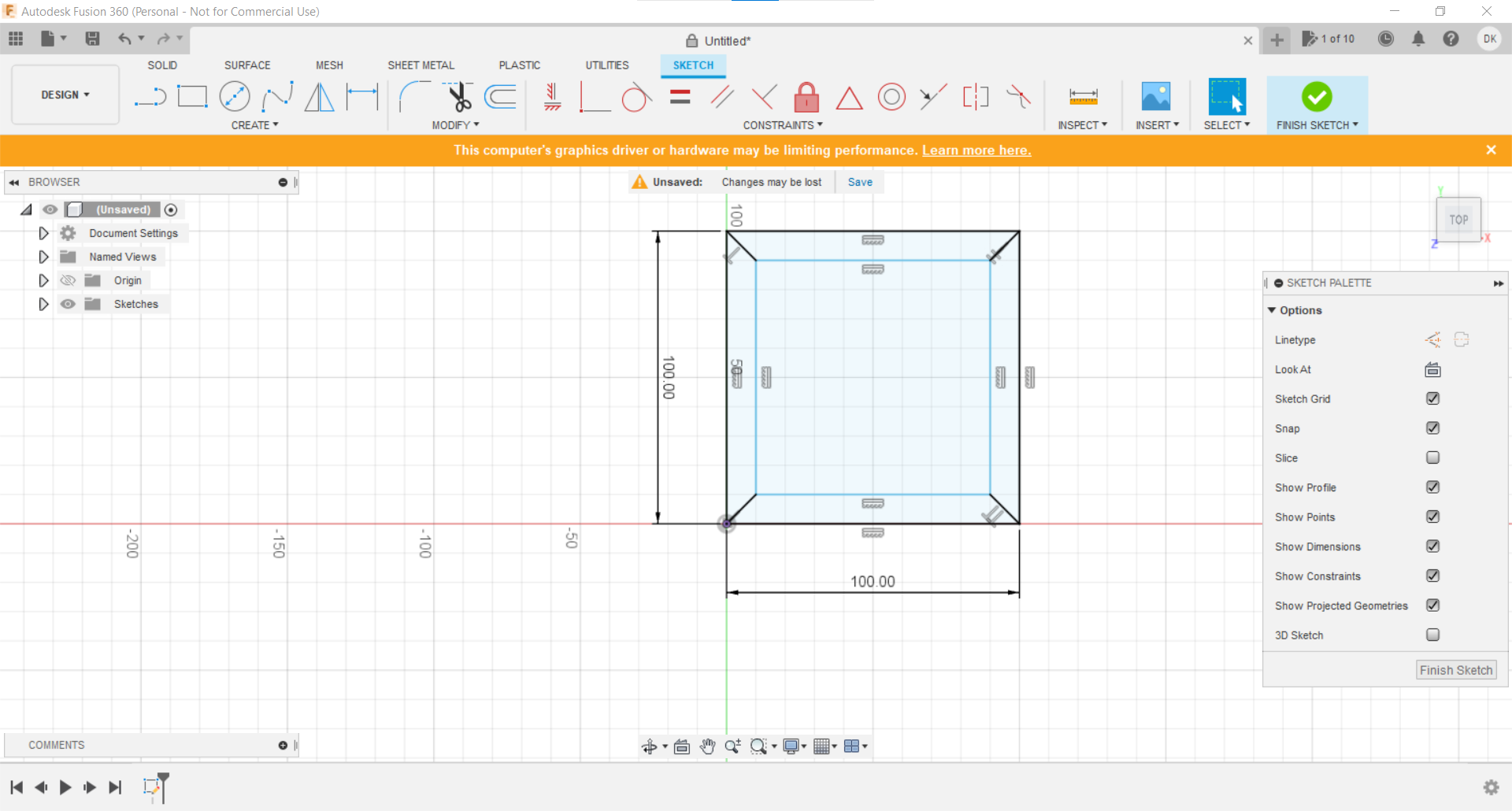The width and height of the screenshot is (1512, 811).
Task: Switch to the SOLID tab
Action: coord(162,65)
